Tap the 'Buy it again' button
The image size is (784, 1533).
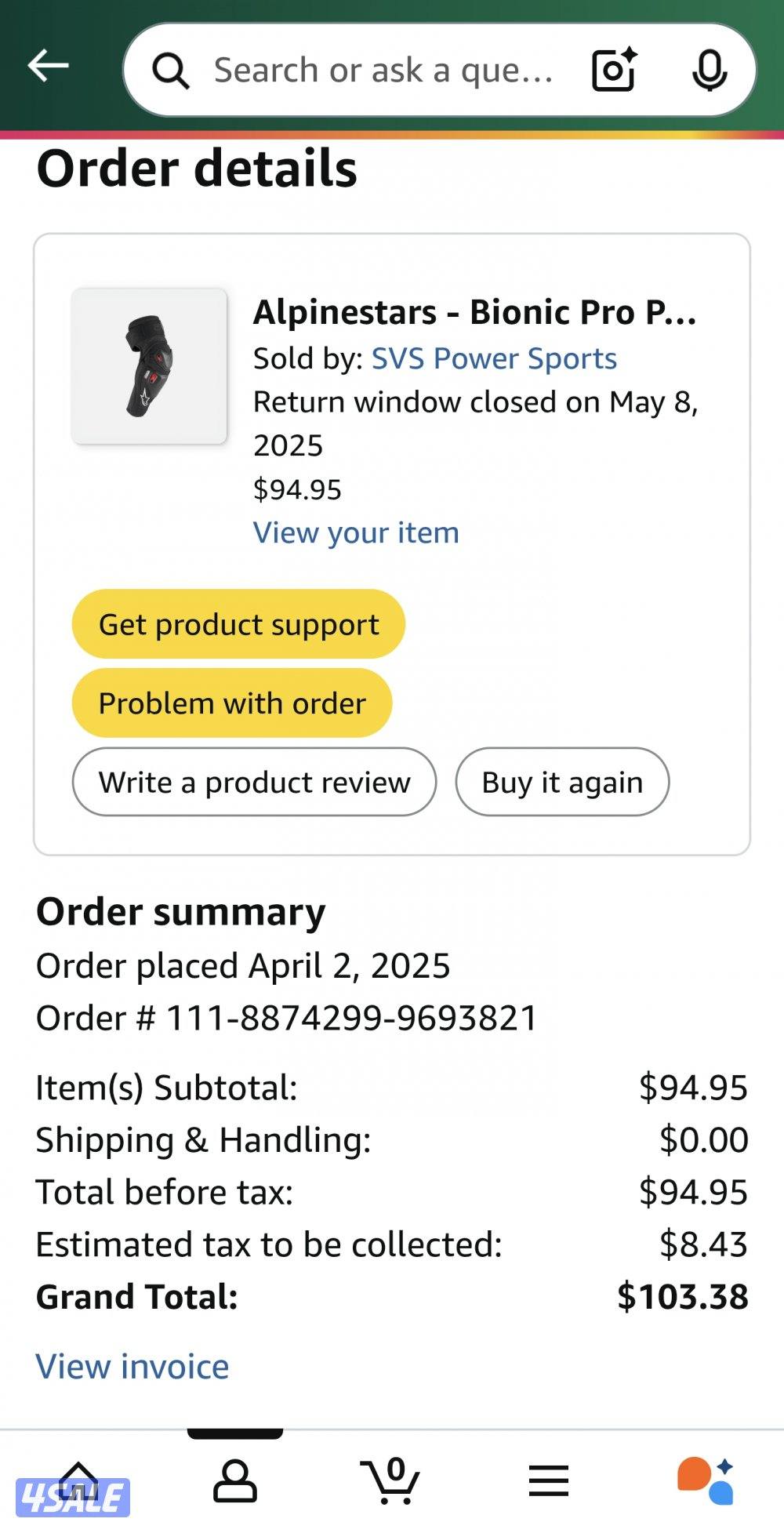(x=562, y=782)
